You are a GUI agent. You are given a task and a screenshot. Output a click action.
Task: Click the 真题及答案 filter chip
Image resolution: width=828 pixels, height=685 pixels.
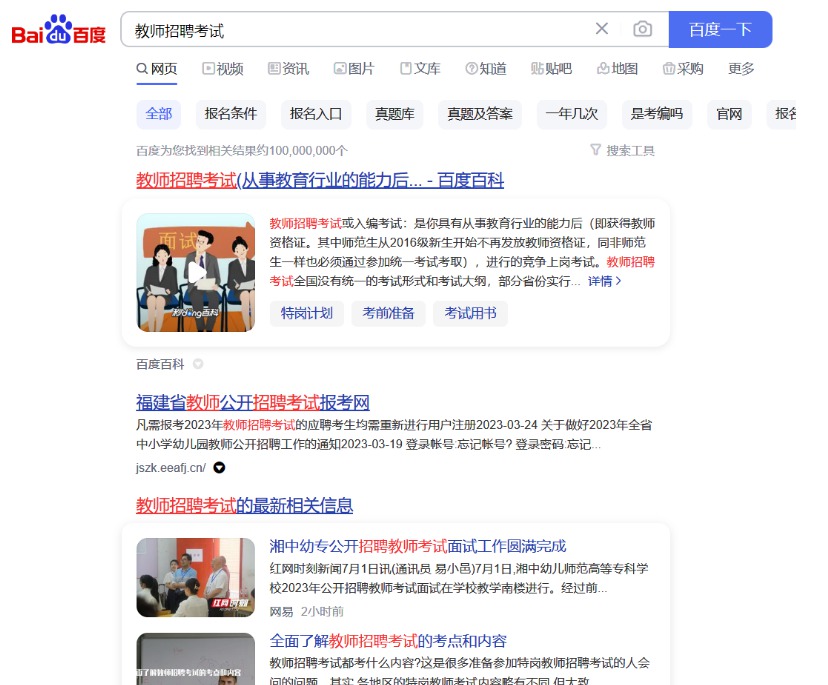coord(479,114)
